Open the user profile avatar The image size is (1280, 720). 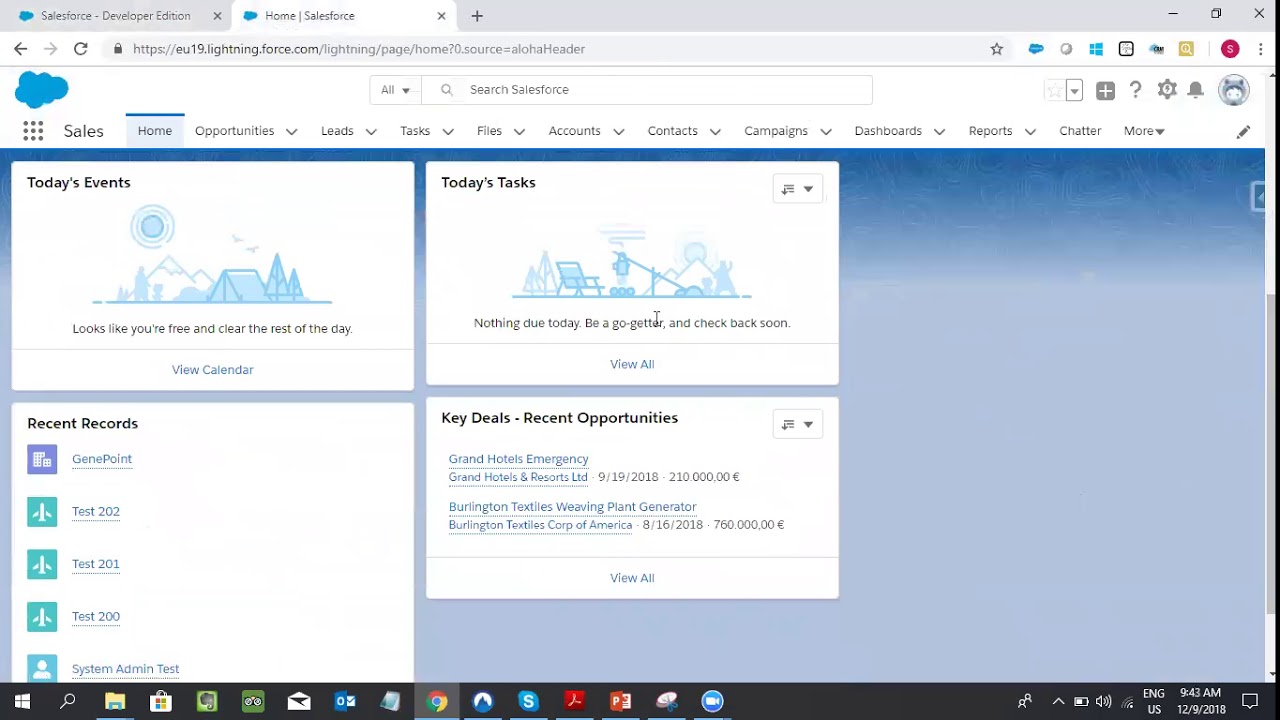pos(1234,90)
